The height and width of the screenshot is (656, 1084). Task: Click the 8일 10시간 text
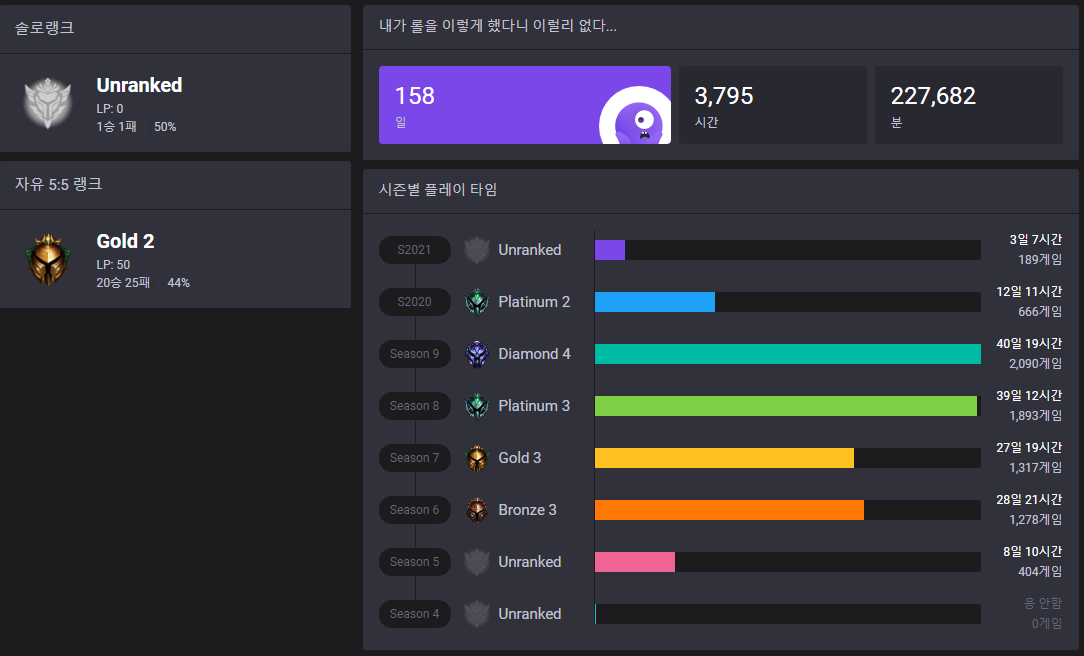point(1032,552)
